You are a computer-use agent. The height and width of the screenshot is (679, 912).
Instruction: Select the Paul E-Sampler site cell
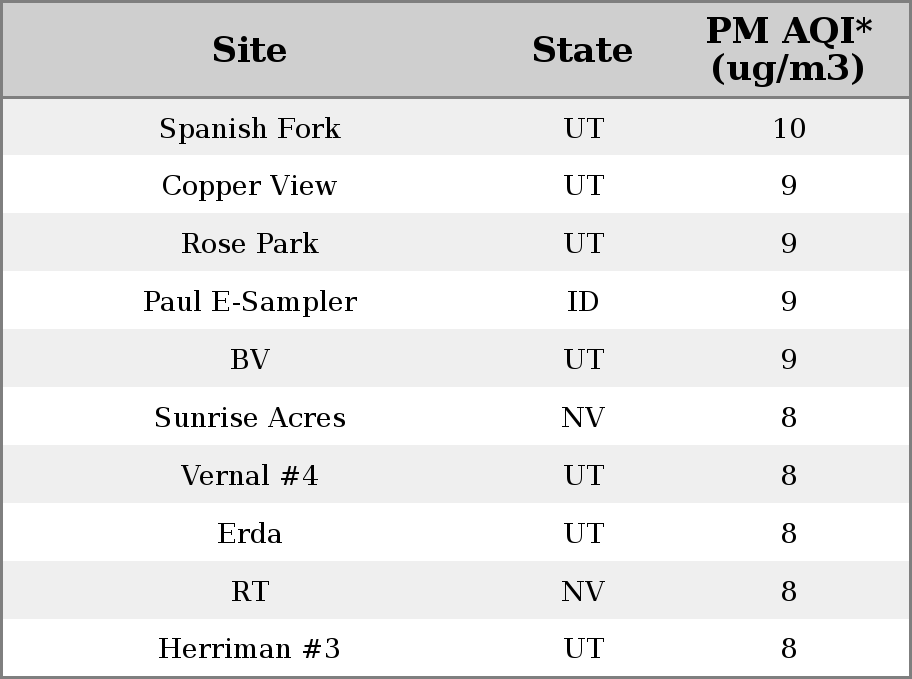(x=250, y=302)
